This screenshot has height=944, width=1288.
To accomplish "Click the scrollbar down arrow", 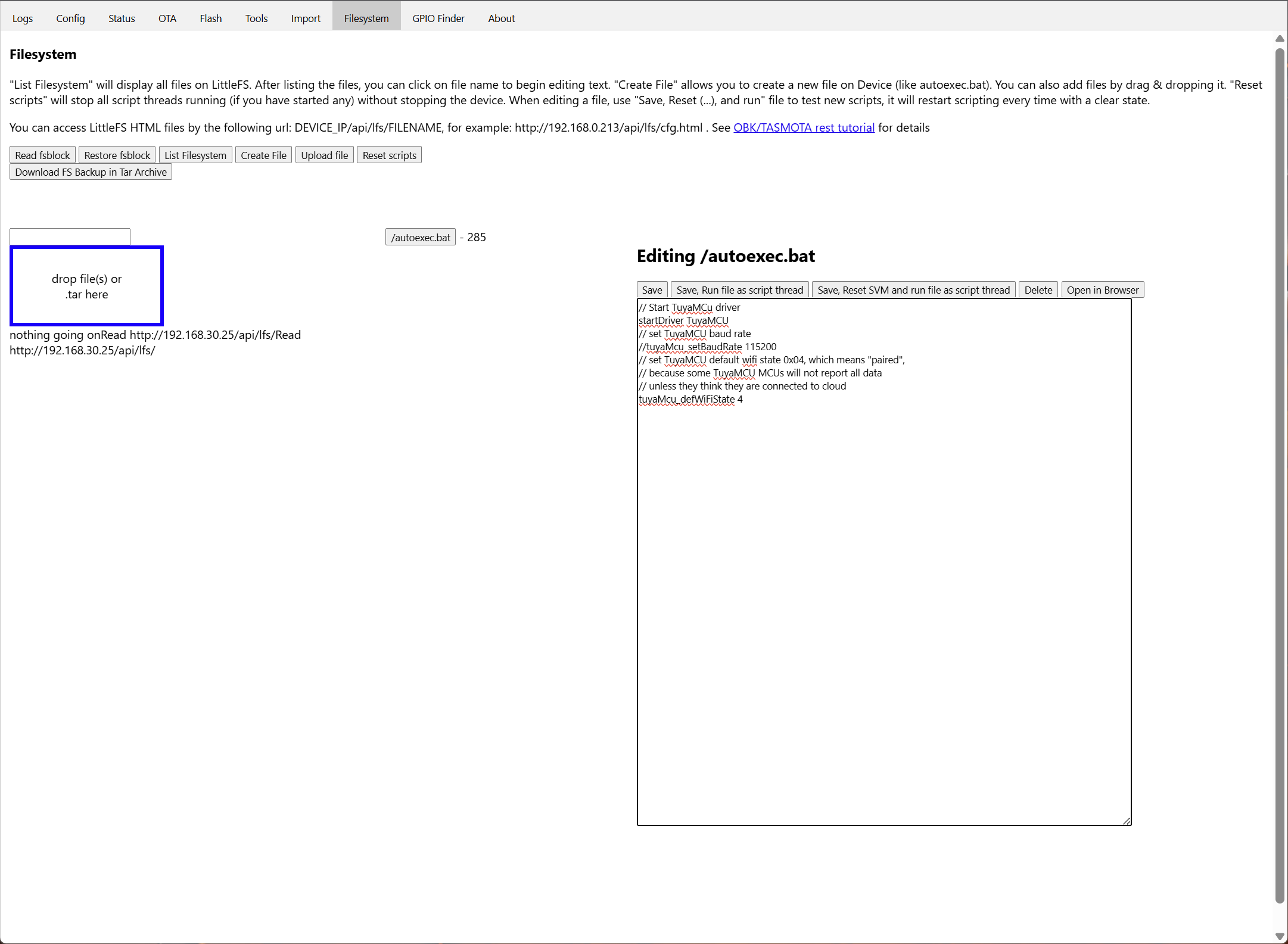I will click(1280, 936).
